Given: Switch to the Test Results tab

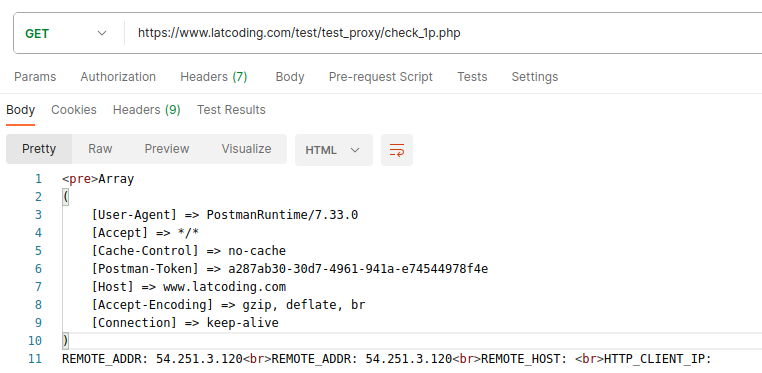Looking at the screenshot, I should tap(231, 110).
